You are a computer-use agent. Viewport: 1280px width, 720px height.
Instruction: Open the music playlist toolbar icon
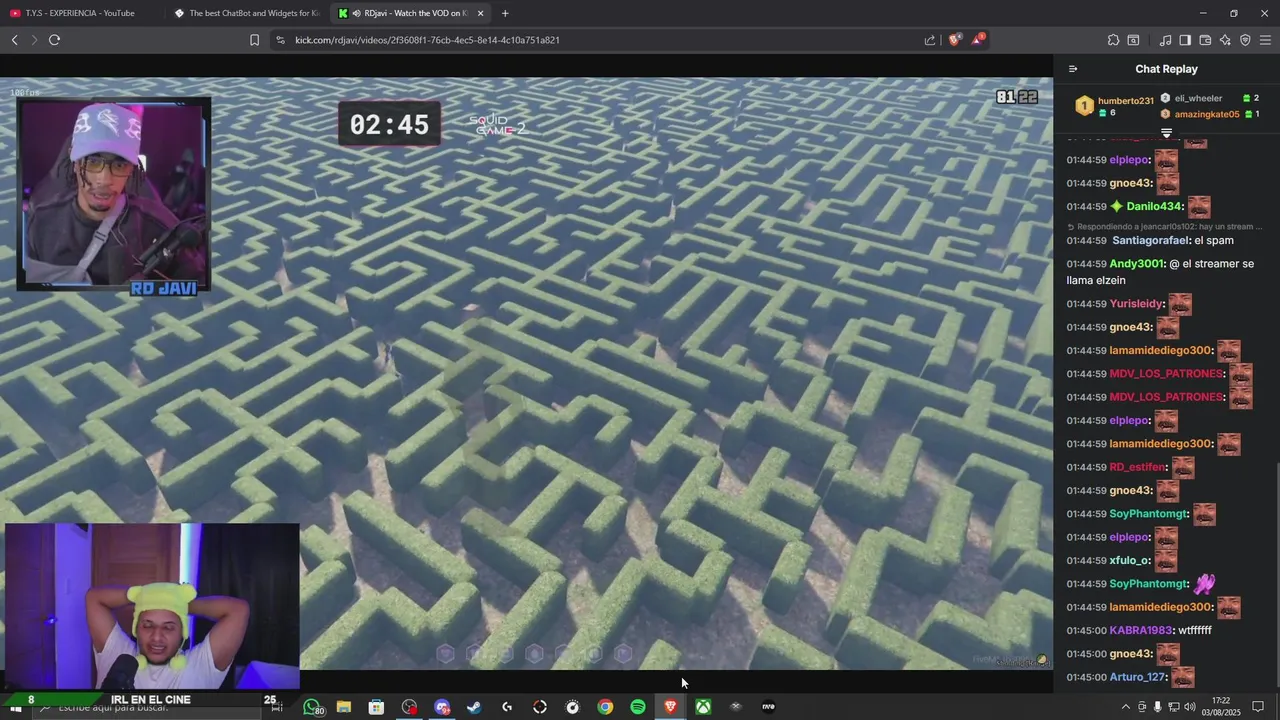tap(1165, 40)
